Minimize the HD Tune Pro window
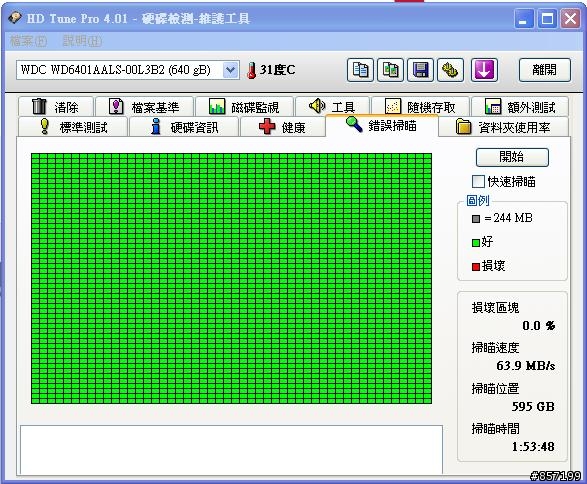 pyautogui.click(x=524, y=18)
